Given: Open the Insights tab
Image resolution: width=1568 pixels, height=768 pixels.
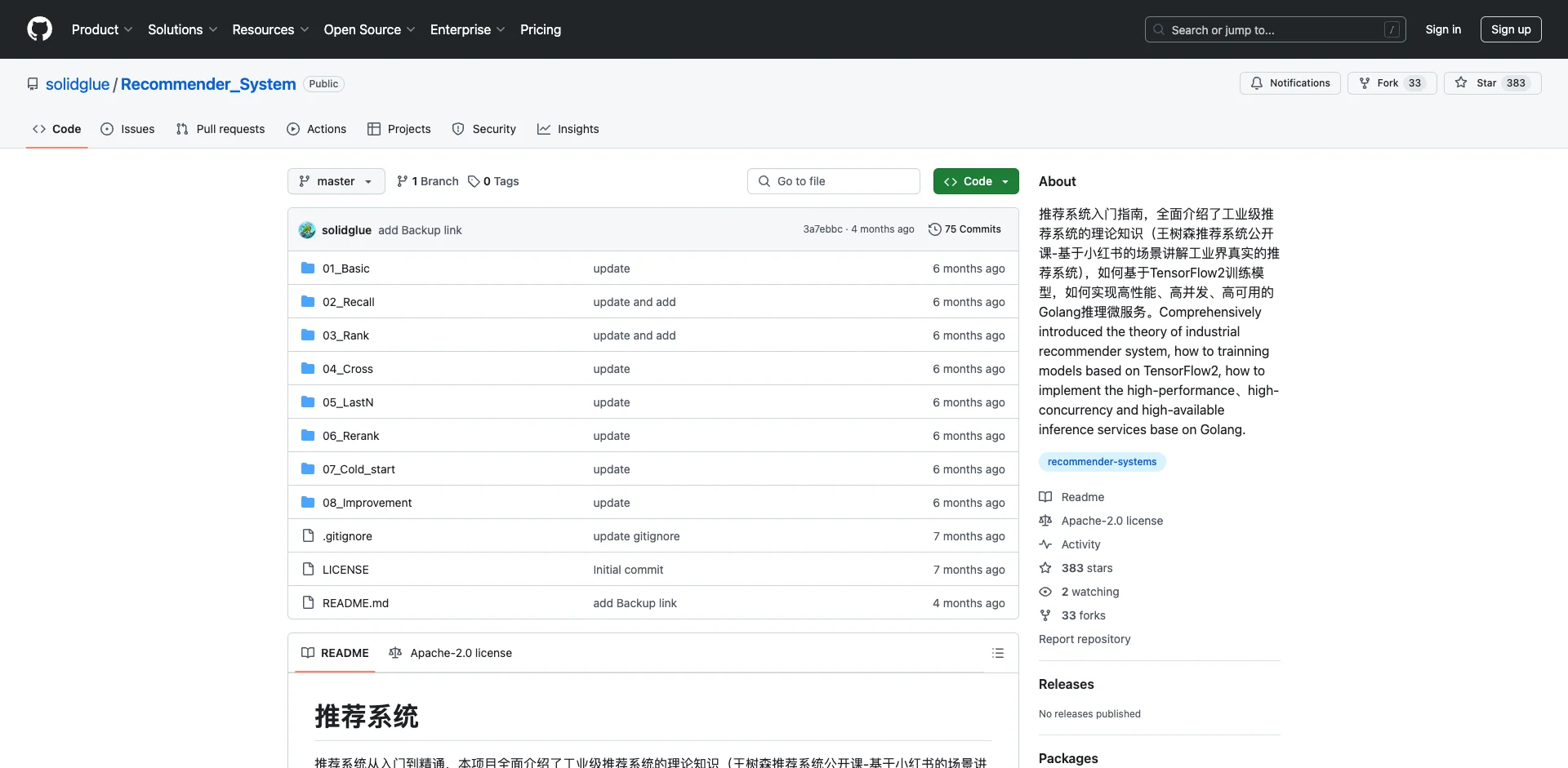Looking at the screenshot, I should point(568,129).
